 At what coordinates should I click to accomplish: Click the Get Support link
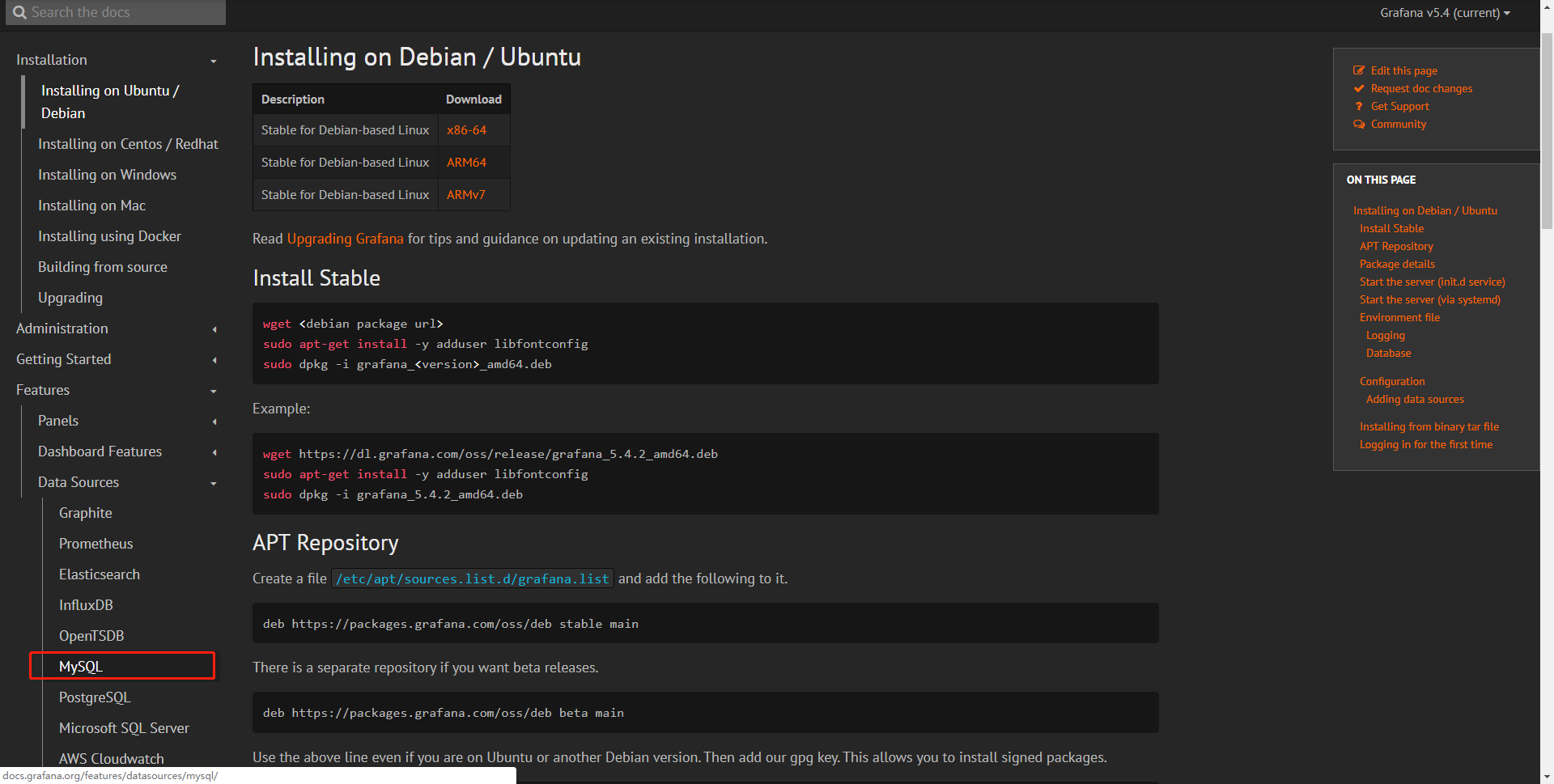pyautogui.click(x=1399, y=106)
